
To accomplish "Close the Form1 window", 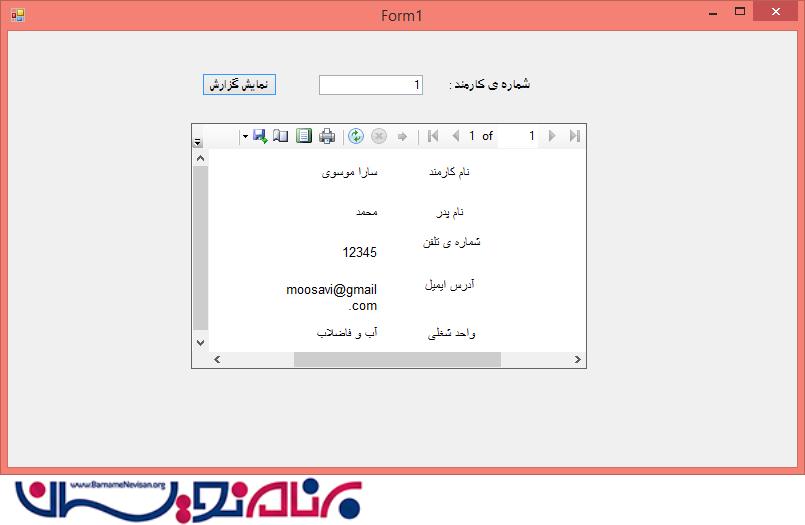I will (776, 11).
